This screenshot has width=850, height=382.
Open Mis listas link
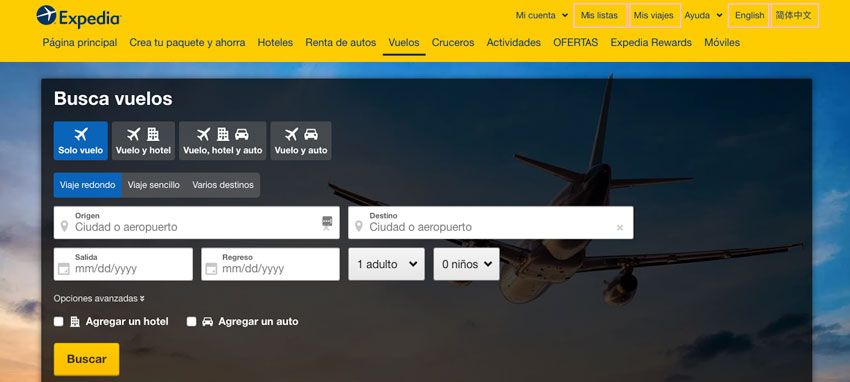[x=600, y=16]
